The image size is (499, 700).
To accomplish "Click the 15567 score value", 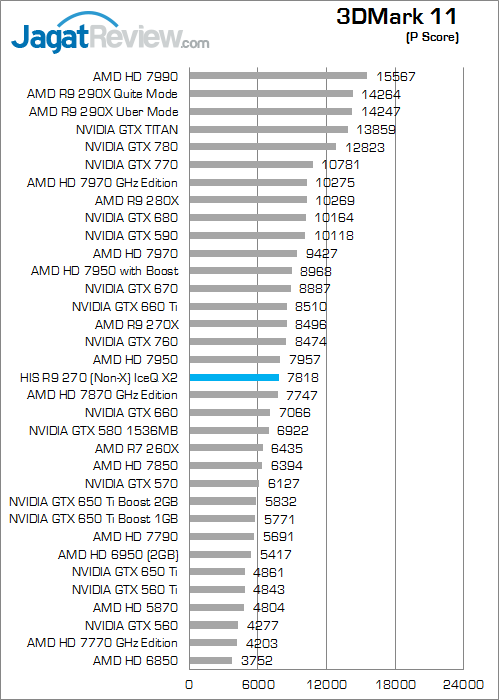I will click(395, 76).
